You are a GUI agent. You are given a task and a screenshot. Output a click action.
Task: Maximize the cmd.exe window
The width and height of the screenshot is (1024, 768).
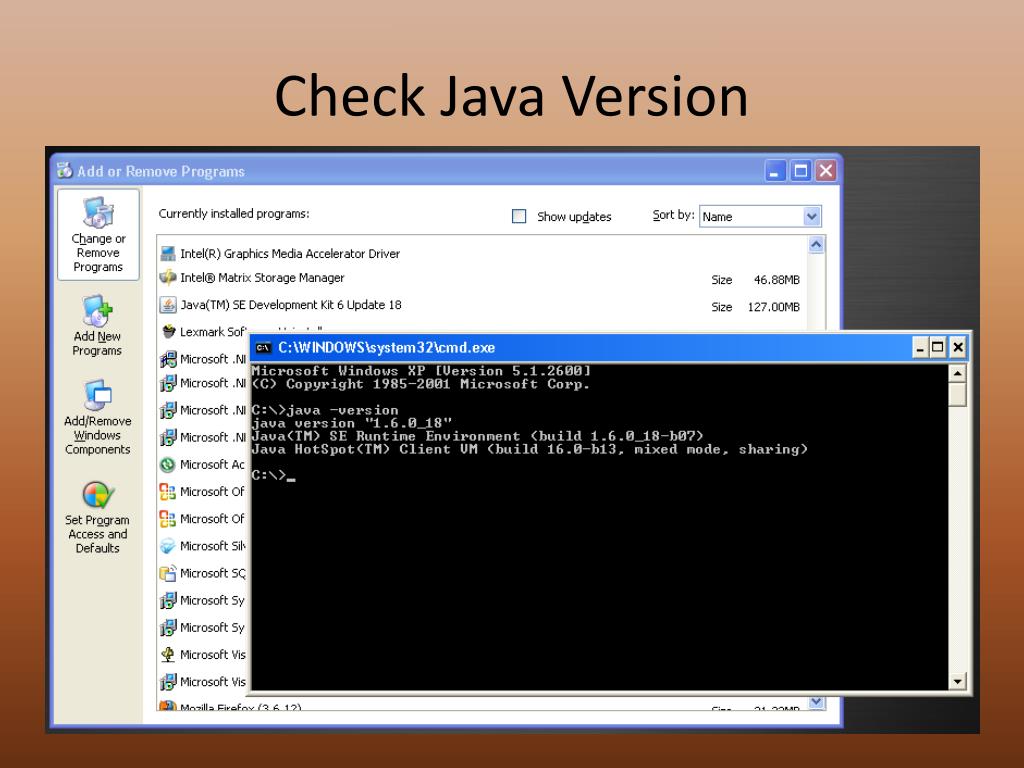[938, 348]
